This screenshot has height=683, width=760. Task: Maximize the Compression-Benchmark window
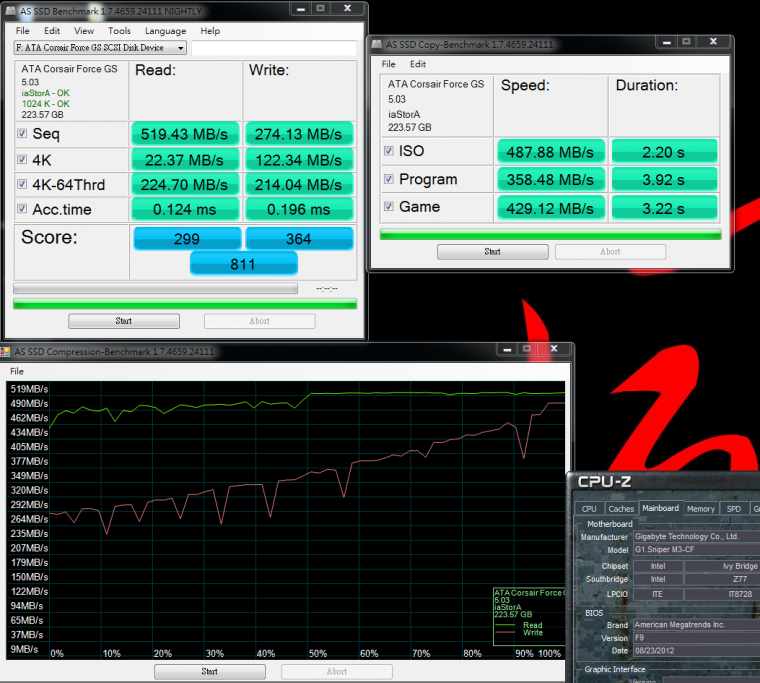pyautogui.click(x=527, y=349)
